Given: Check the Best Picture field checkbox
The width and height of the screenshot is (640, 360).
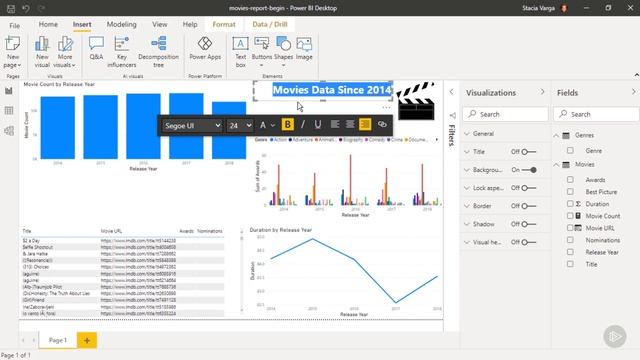Looking at the screenshot, I should 570,191.
